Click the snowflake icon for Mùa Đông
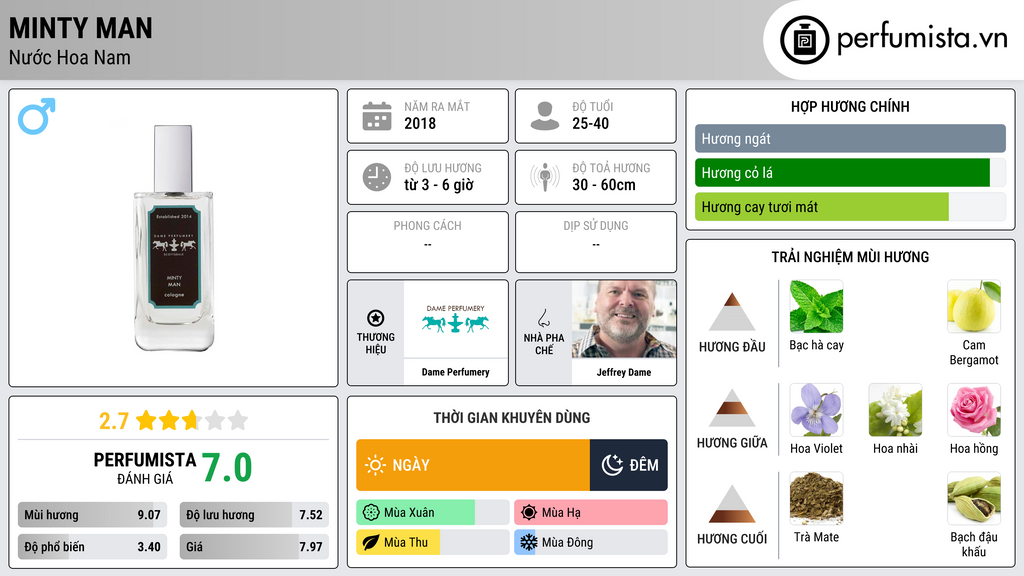 point(528,542)
